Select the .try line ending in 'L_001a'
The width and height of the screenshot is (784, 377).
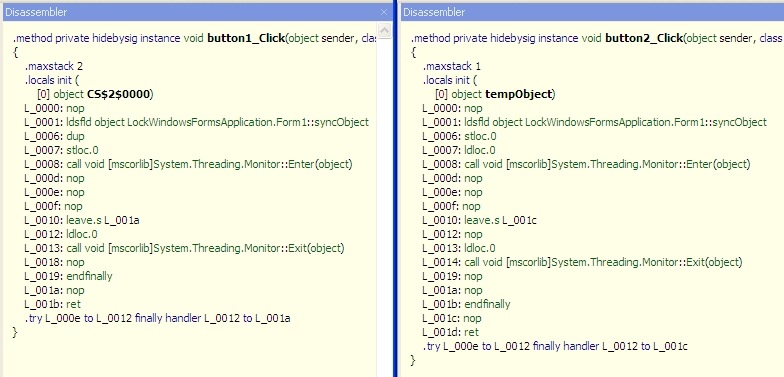[158, 318]
